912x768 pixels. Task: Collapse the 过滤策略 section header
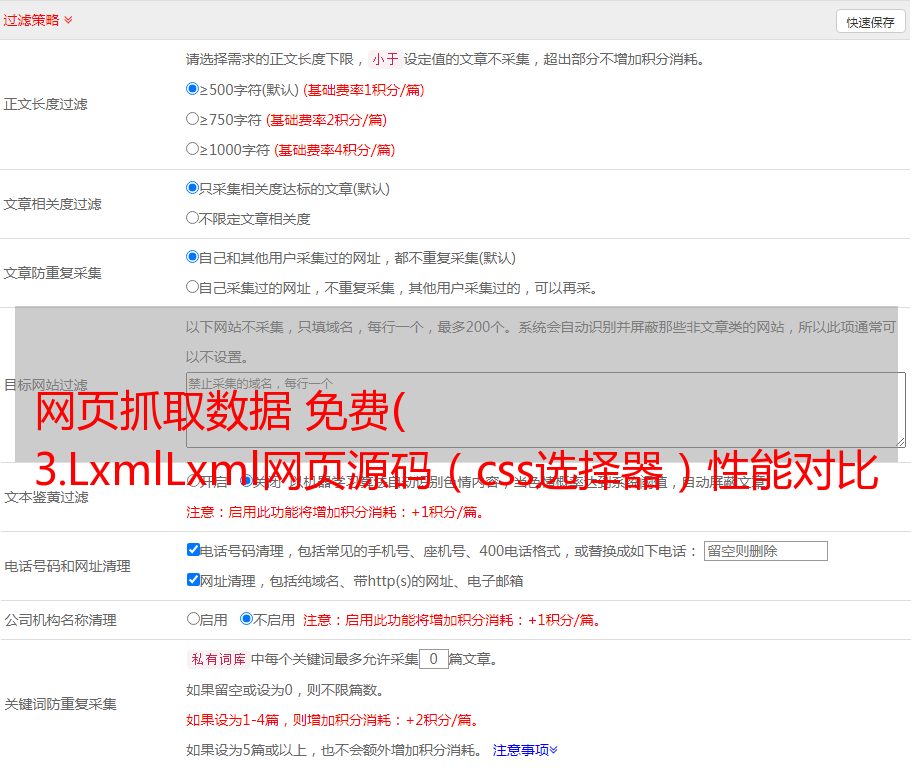[x=38, y=20]
